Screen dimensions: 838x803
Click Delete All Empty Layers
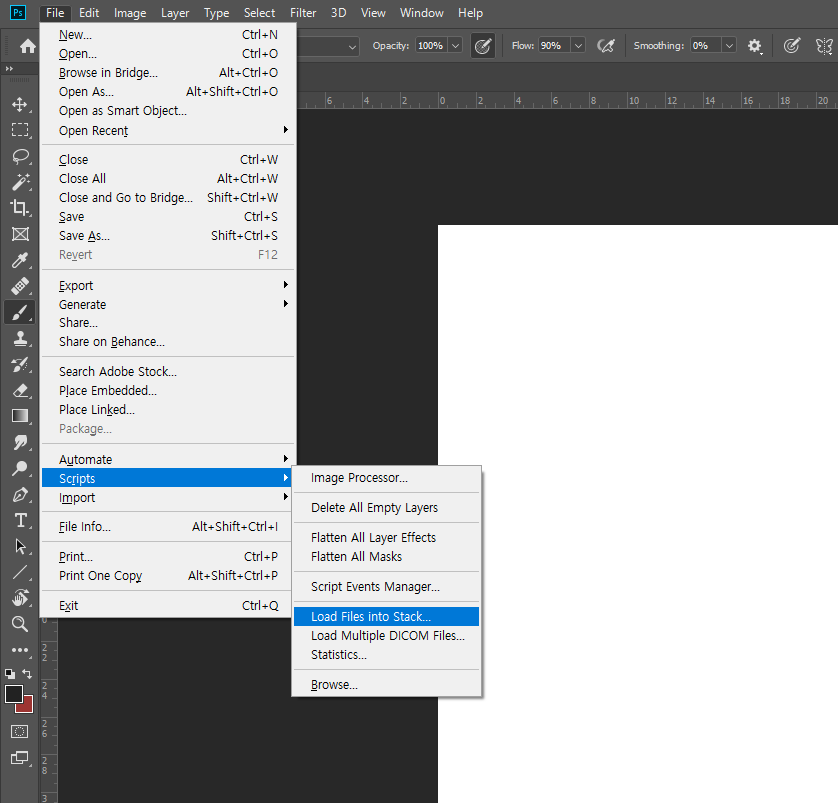click(386, 508)
